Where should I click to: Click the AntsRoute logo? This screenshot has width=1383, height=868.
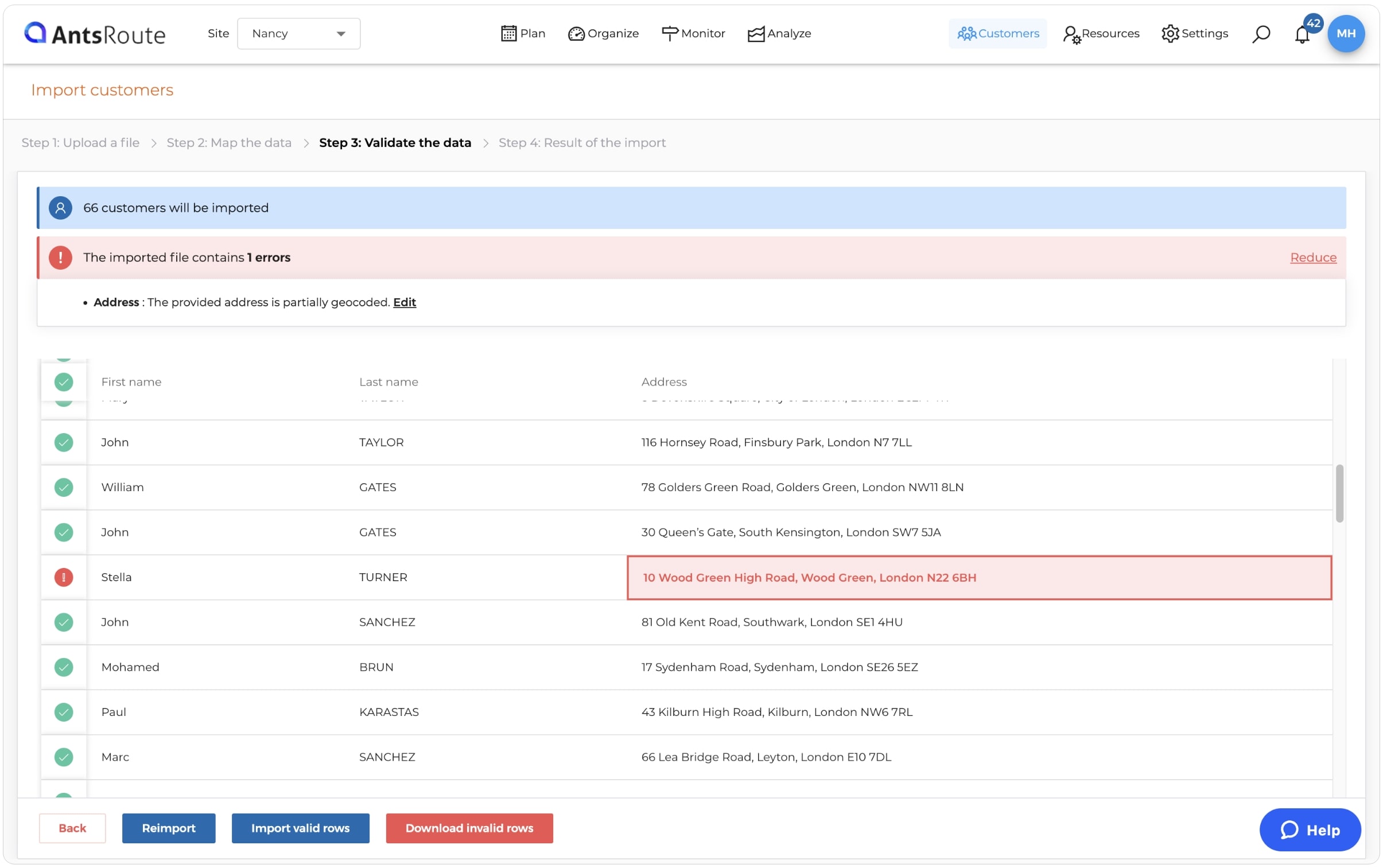(x=95, y=33)
